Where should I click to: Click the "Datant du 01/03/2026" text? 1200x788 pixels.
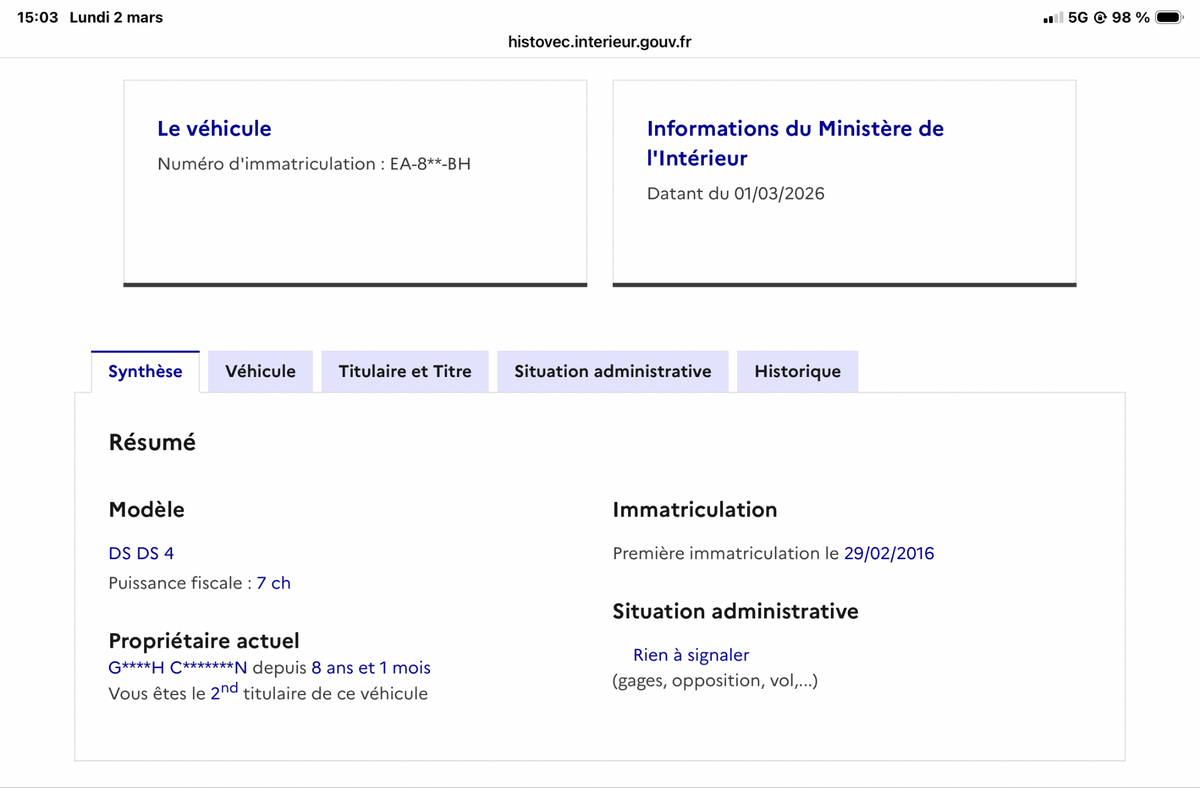736,194
